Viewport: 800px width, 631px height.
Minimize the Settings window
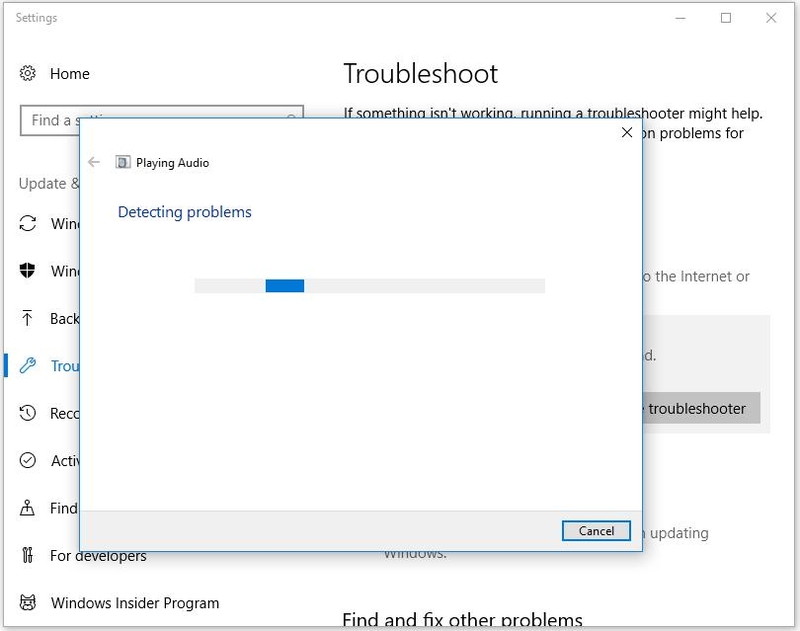680,18
